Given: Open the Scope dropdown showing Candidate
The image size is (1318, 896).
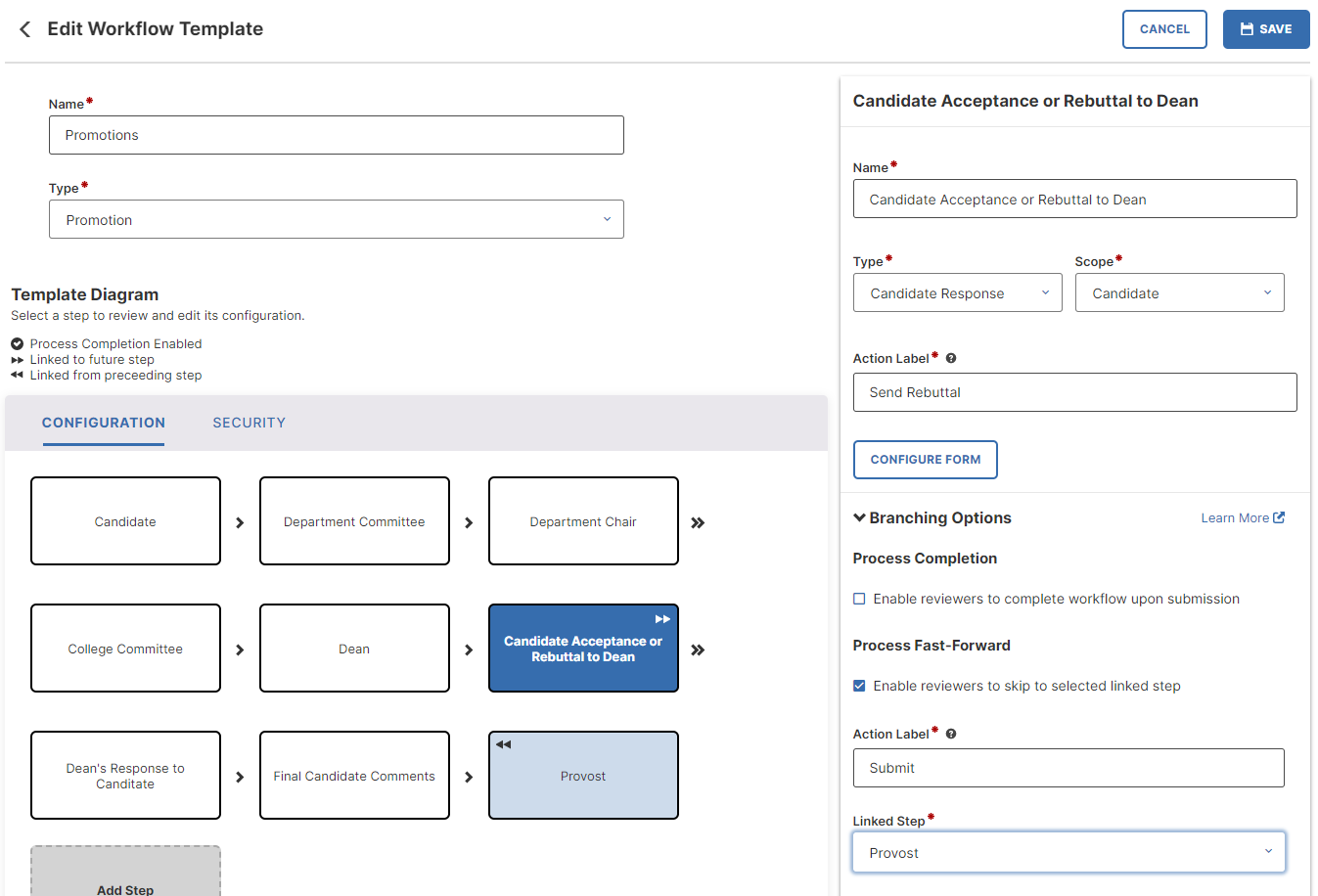Looking at the screenshot, I should pyautogui.click(x=1180, y=293).
